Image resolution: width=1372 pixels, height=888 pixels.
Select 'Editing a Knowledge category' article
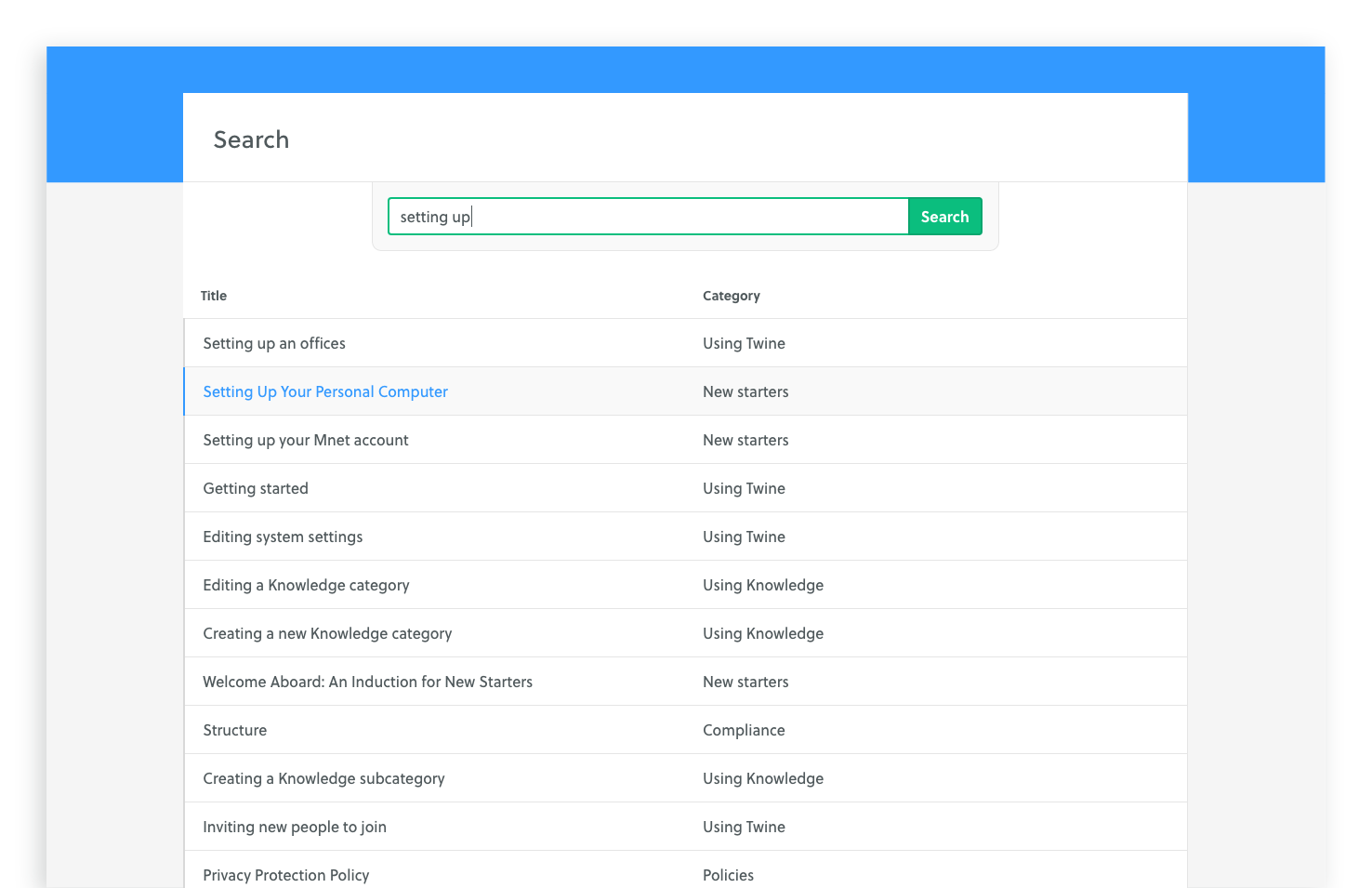point(306,585)
